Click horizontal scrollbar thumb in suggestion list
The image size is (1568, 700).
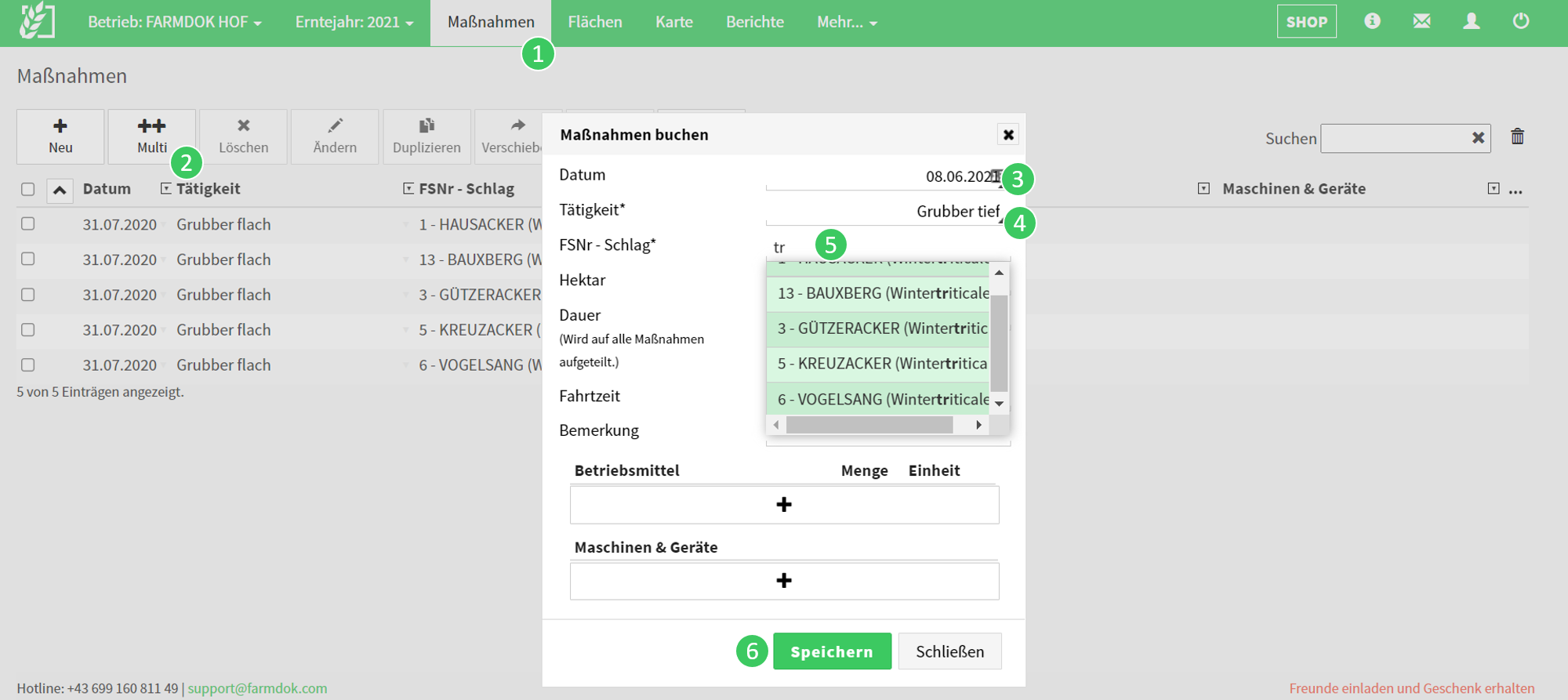tap(869, 425)
